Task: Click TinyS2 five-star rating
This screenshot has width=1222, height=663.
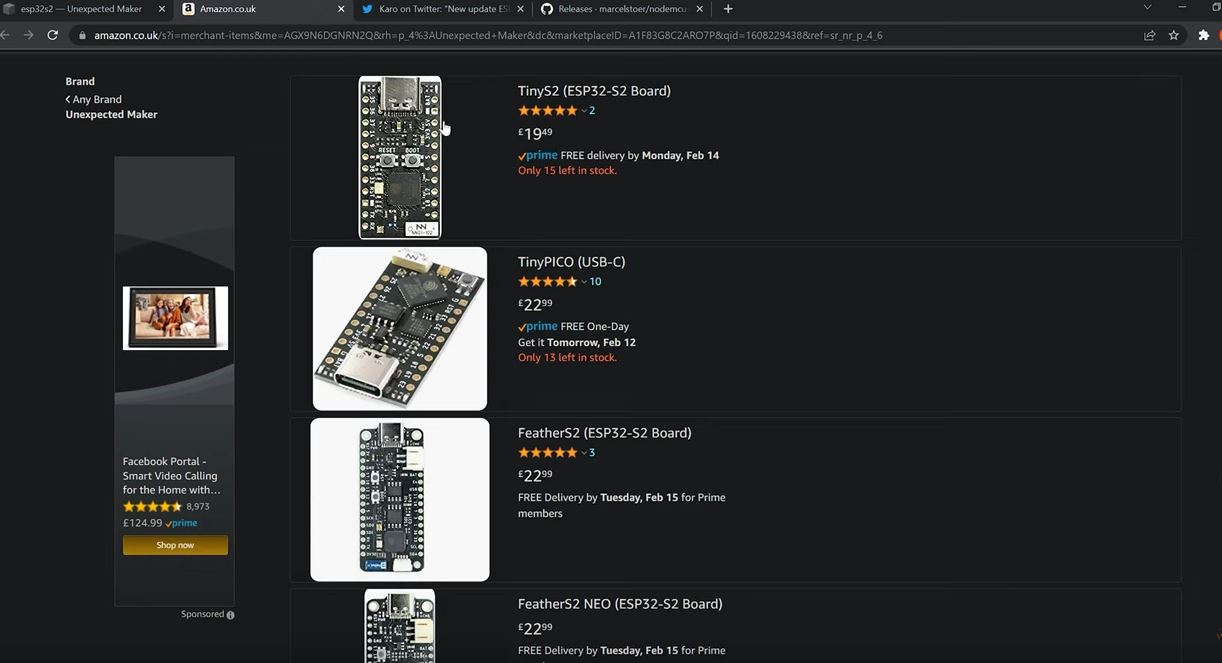Action: pyautogui.click(x=547, y=111)
